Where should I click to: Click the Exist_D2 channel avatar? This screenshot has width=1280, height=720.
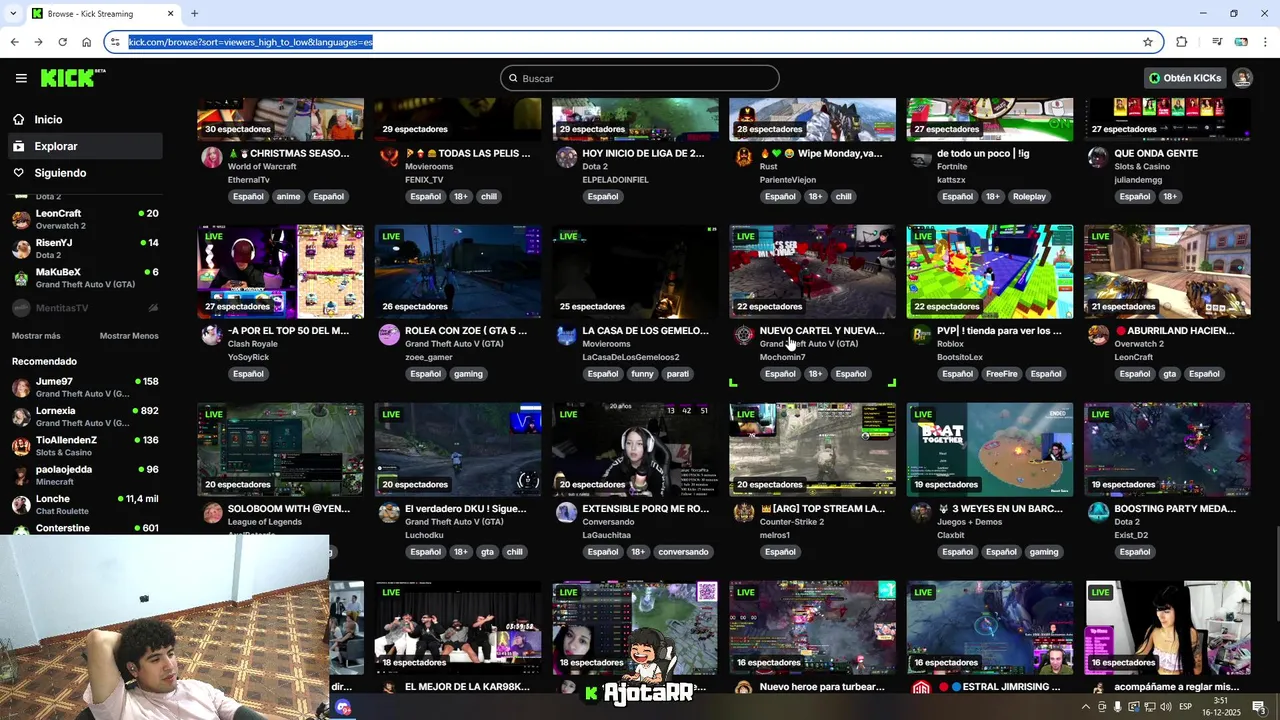[1098, 512]
